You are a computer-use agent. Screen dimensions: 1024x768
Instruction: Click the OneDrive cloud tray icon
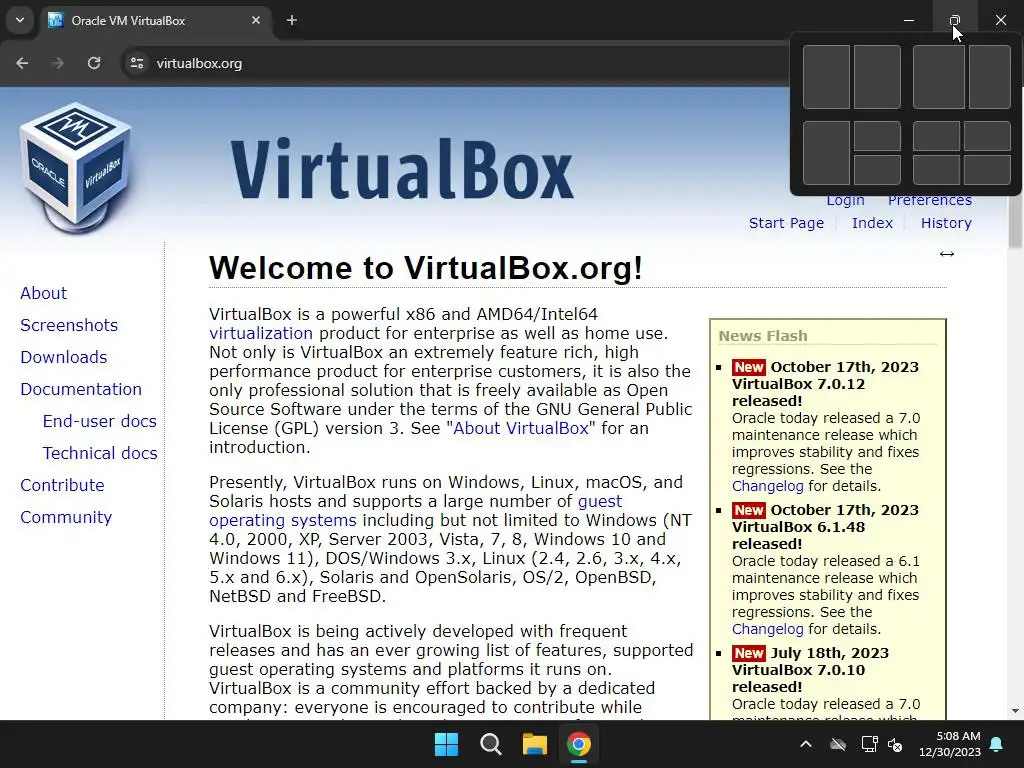click(838, 744)
